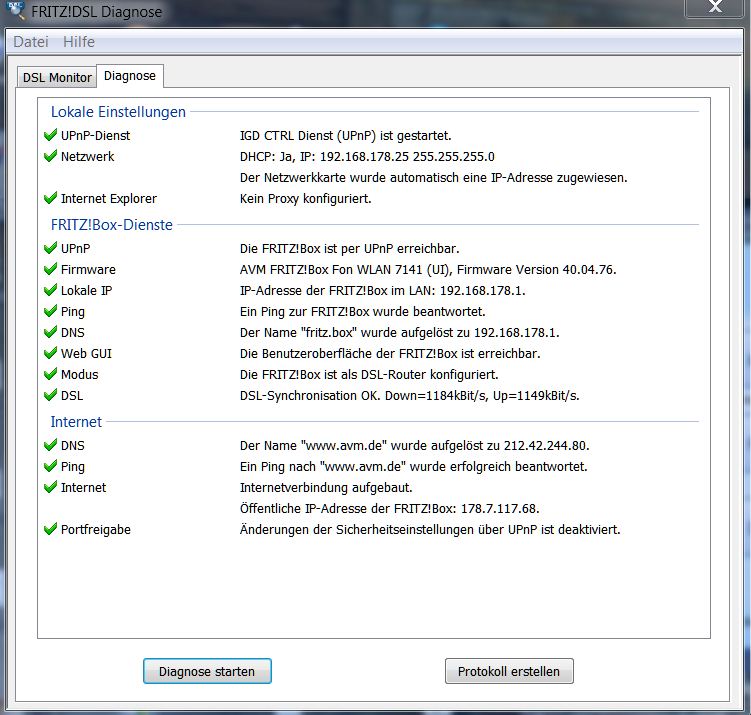Open the Datei menu

tap(31, 42)
